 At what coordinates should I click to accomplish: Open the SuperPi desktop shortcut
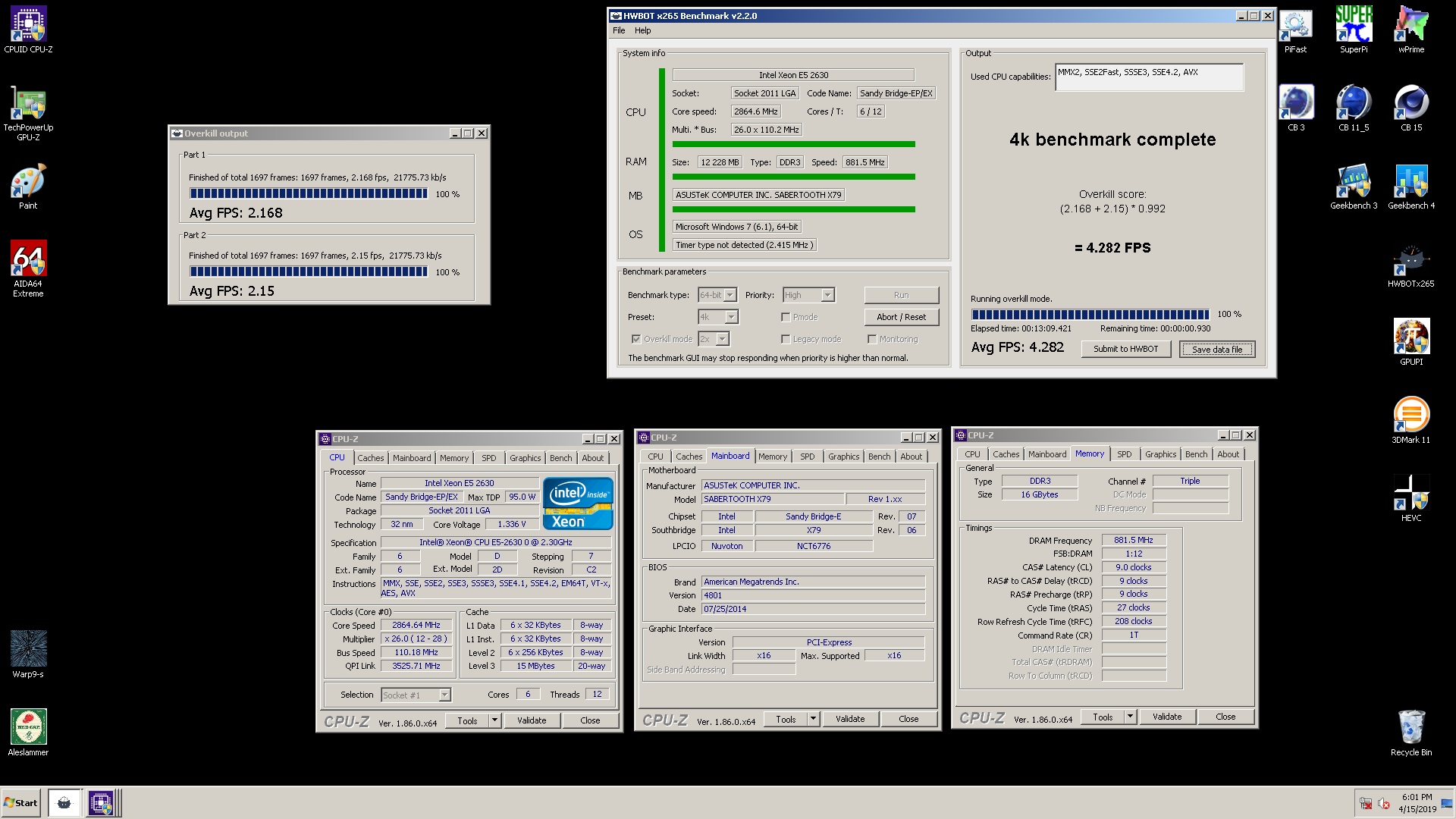pyautogui.click(x=1354, y=30)
